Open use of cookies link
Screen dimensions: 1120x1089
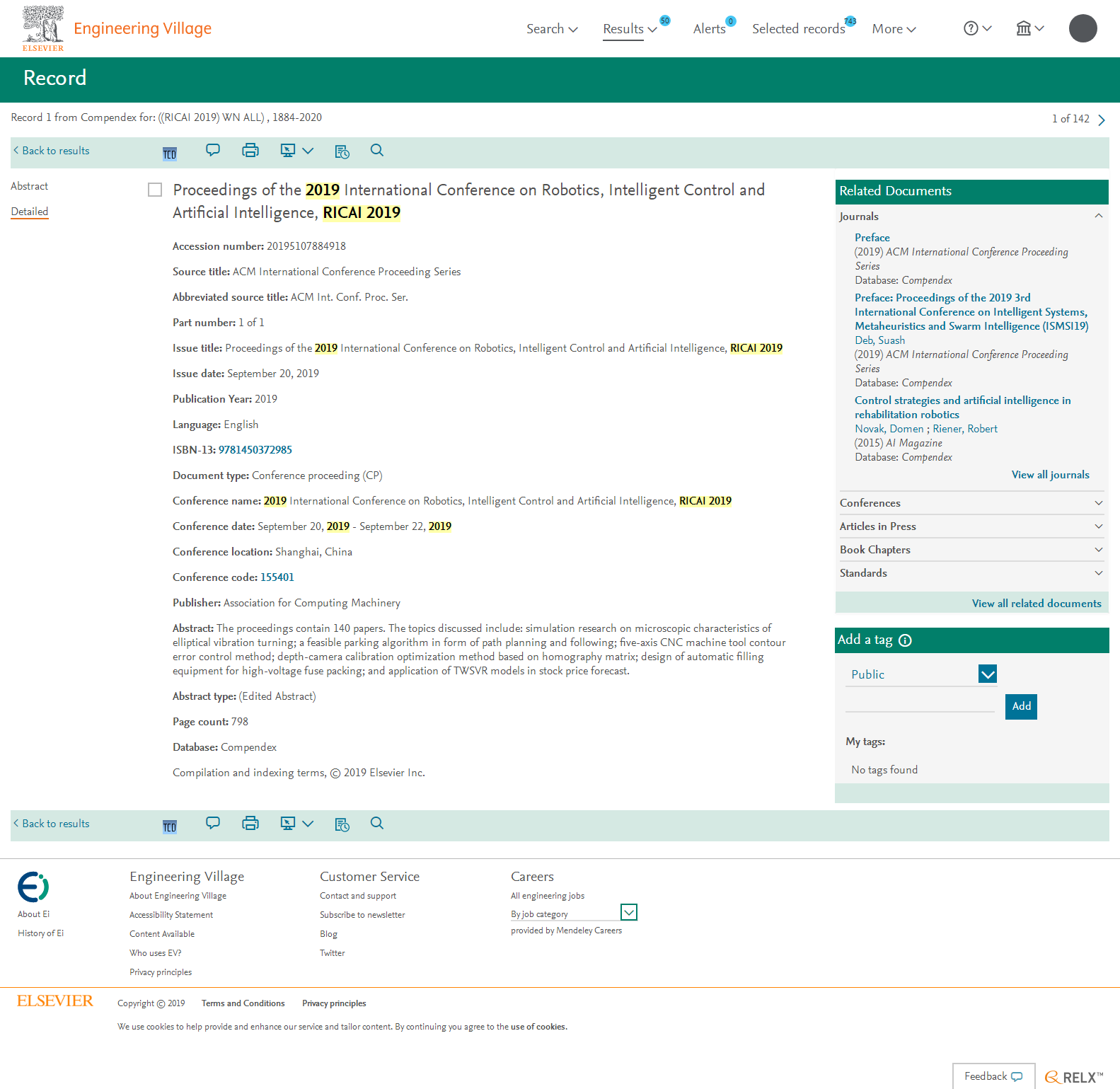[538, 1027]
